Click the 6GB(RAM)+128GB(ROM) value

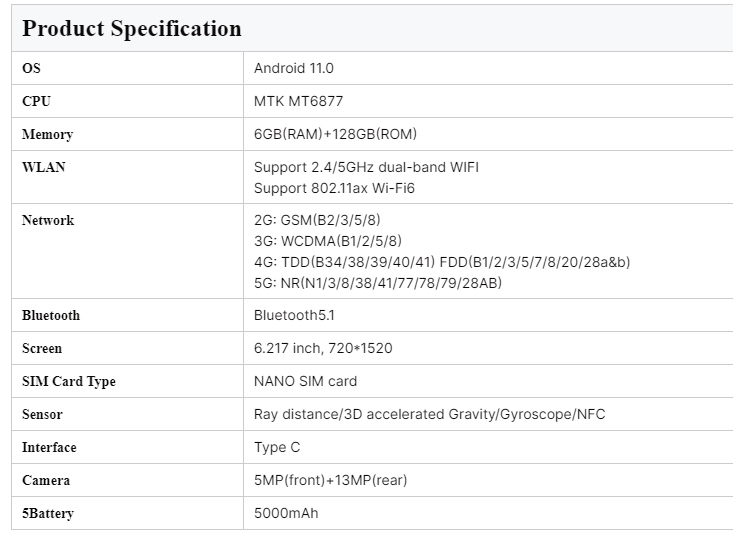(335, 134)
